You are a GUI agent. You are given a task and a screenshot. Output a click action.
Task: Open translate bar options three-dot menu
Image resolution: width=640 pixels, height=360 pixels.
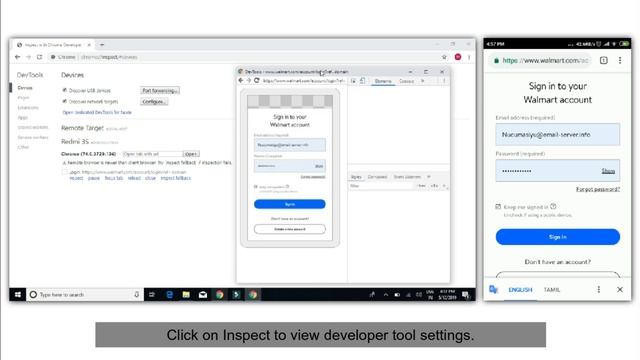pos(599,289)
